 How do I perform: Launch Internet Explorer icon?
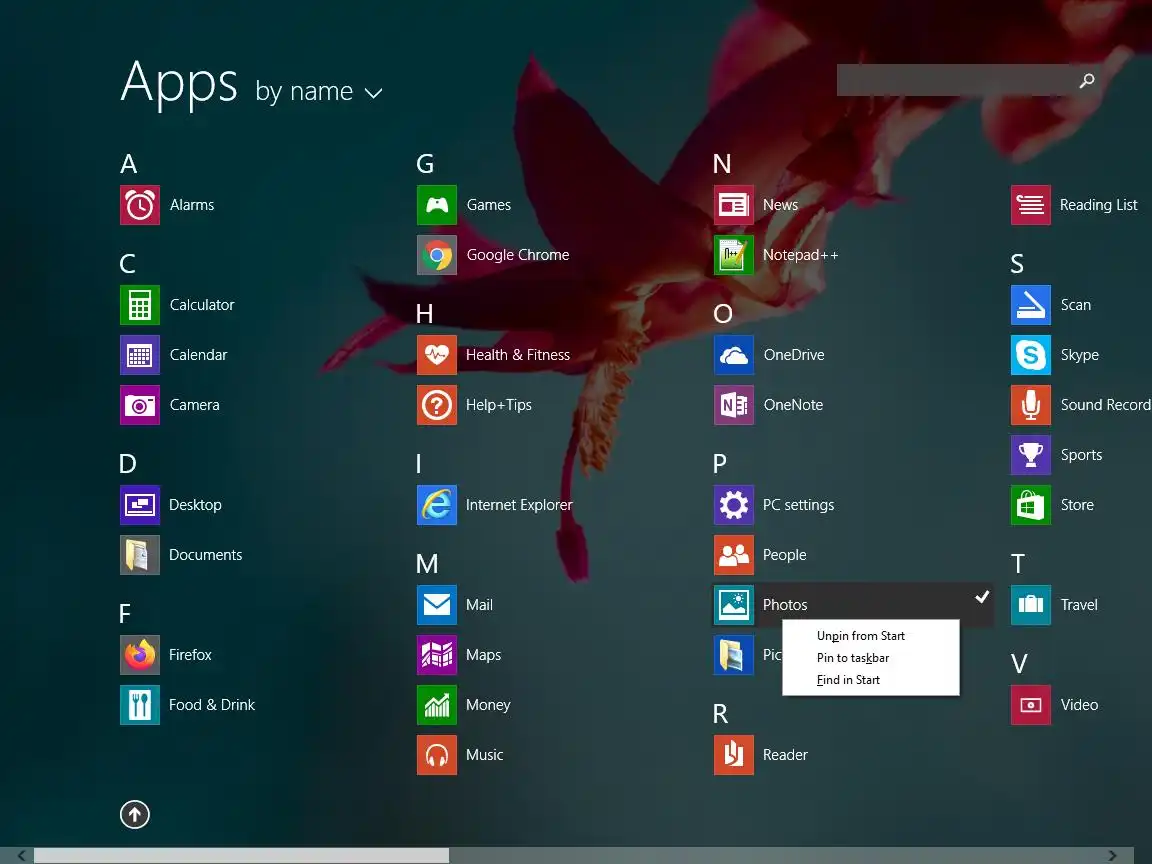(x=436, y=505)
